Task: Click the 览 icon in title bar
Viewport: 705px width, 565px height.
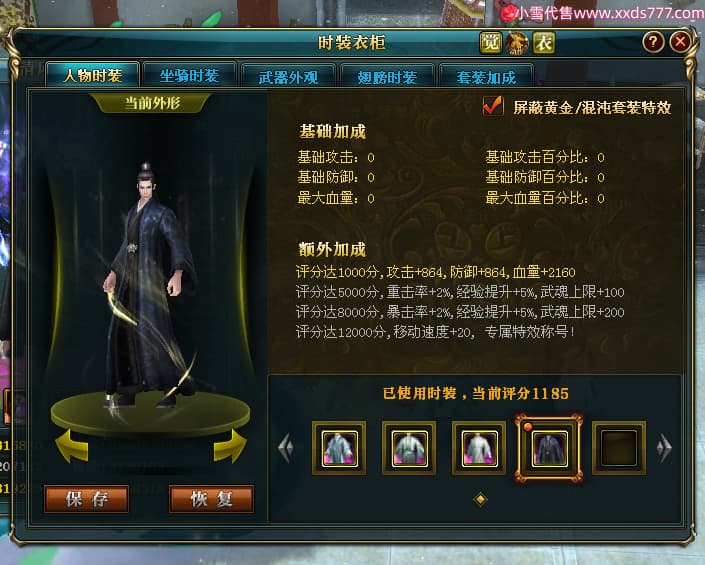Action: coord(490,43)
